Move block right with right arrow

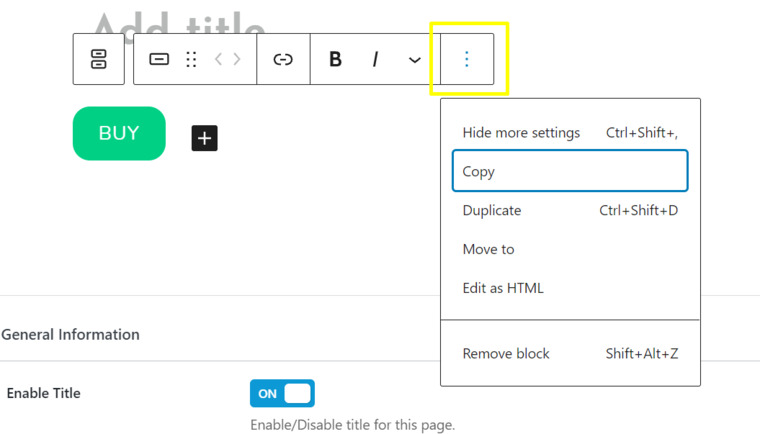tap(237, 59)
